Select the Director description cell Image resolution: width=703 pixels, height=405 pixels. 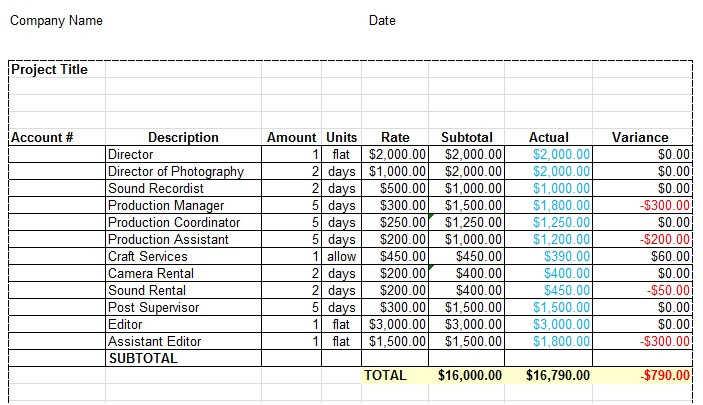183,154
